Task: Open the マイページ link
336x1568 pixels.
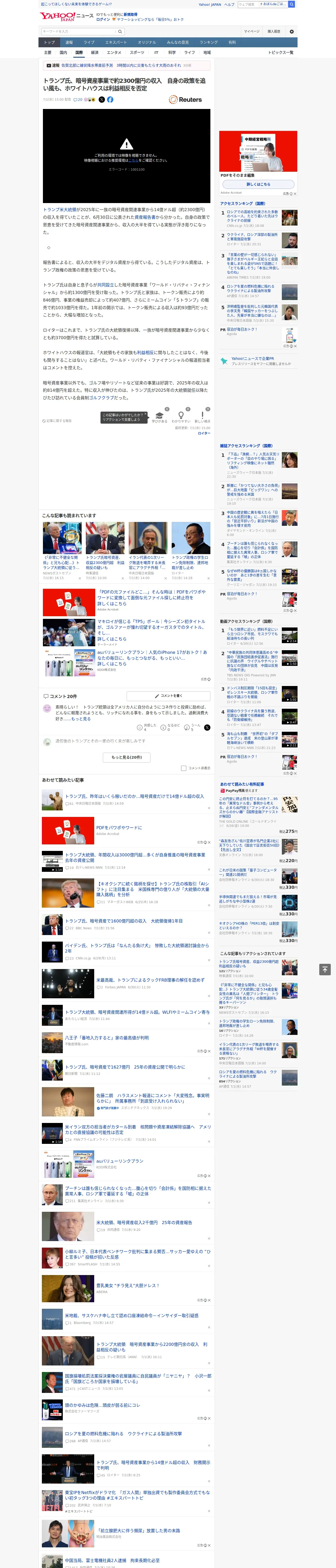Action: tap(251, 31)
